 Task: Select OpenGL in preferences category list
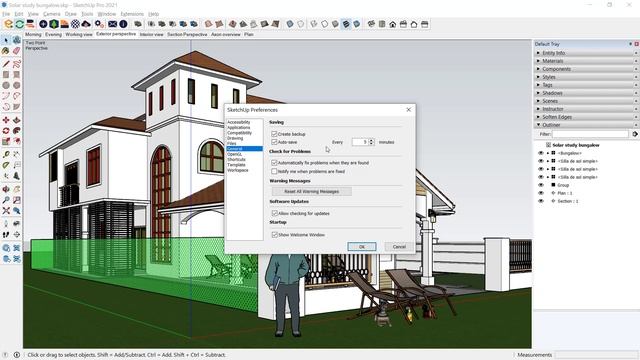234,154
